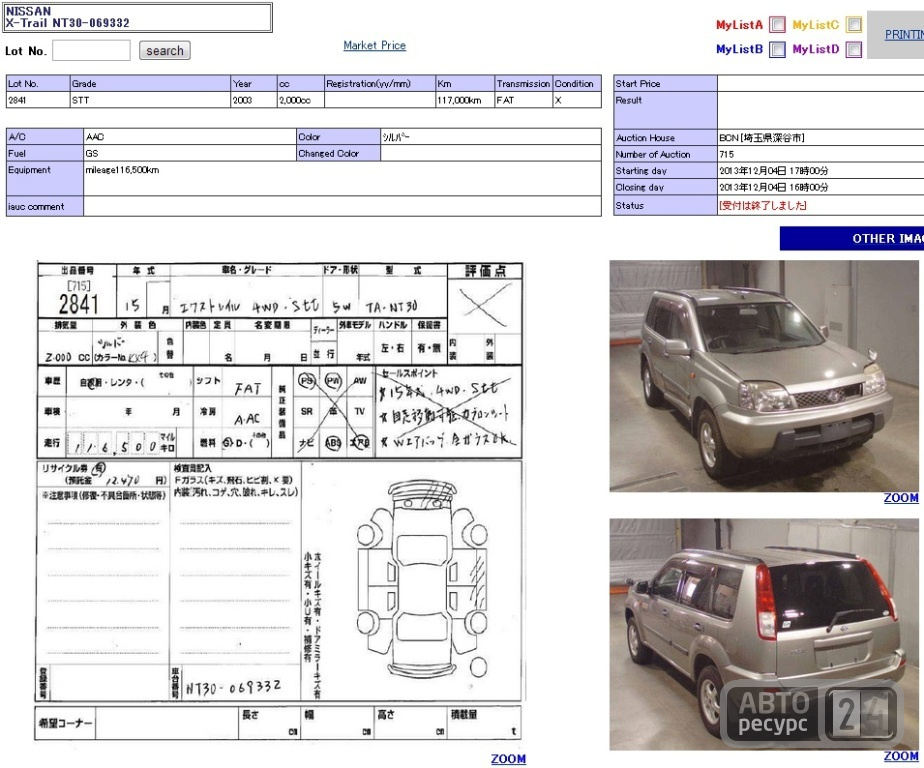The width and height of the screenshot is (924, 768).
Task: Click Number of Auction value 715
Action: (x=727, y=154)
